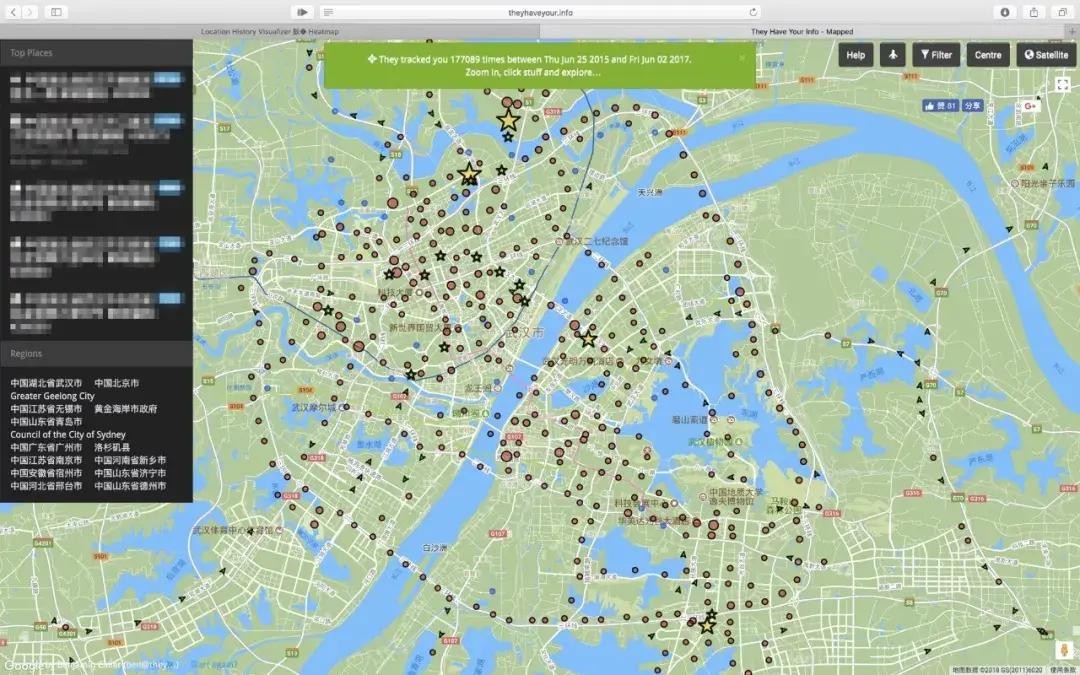
Task: Toggle the Safari sidebar
Action: pyautogui.click(x=55, y=12)
